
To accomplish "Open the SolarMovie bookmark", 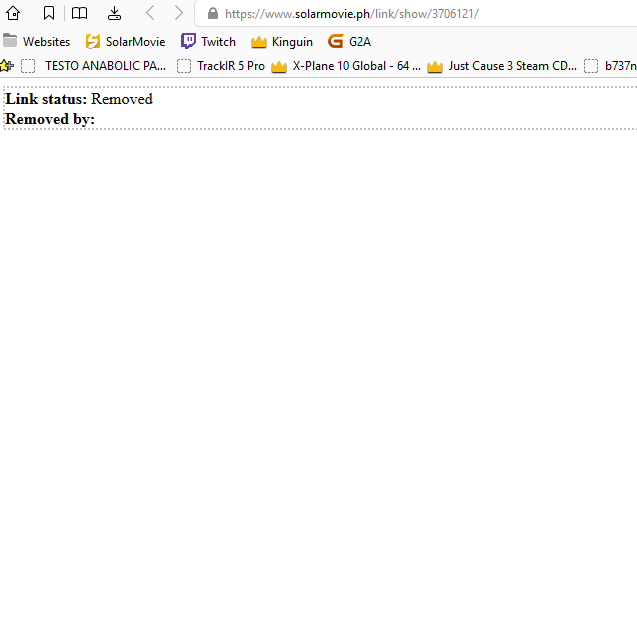I will 125,42.
